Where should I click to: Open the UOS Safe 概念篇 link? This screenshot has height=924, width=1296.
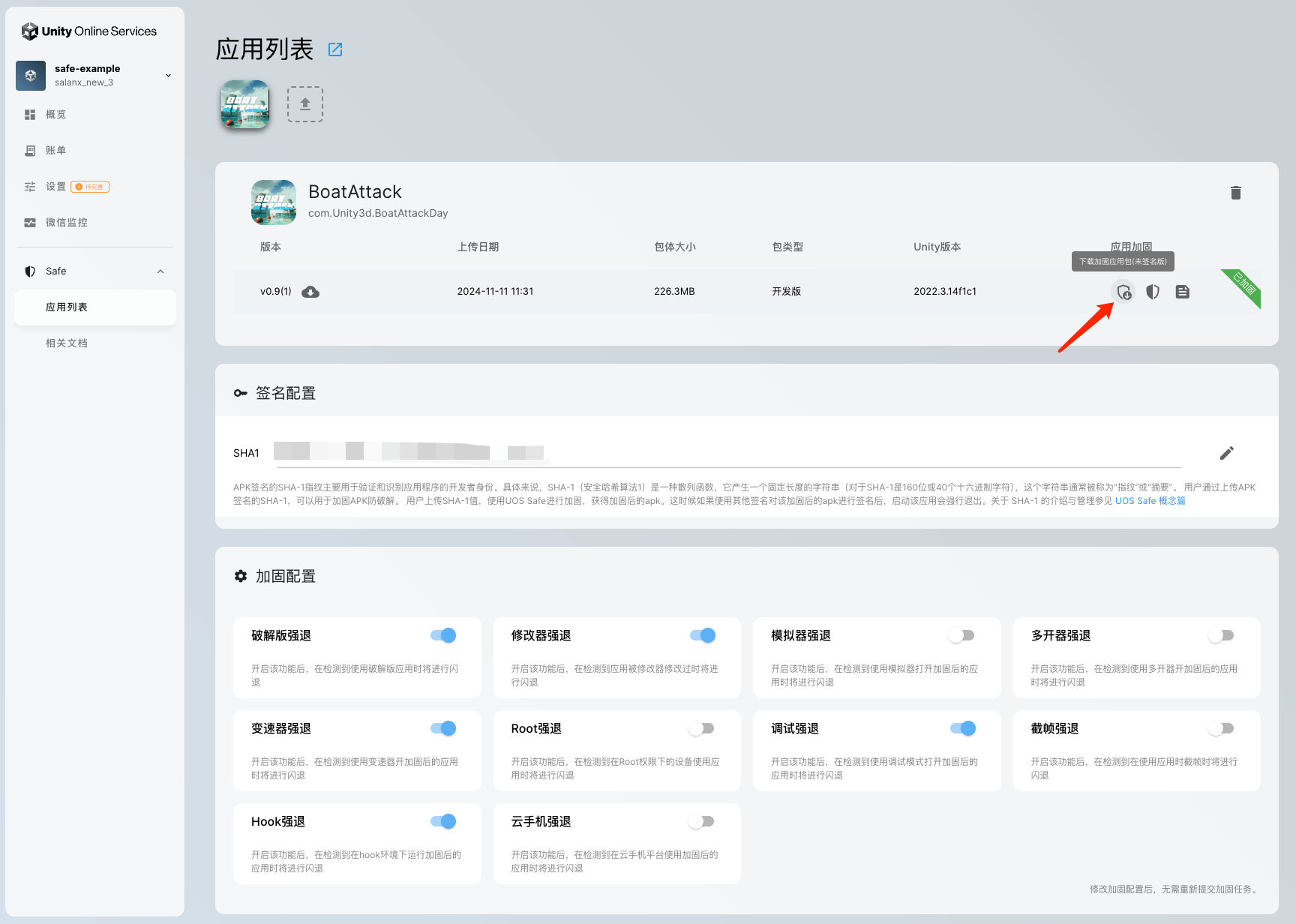tap(1150, 501)
